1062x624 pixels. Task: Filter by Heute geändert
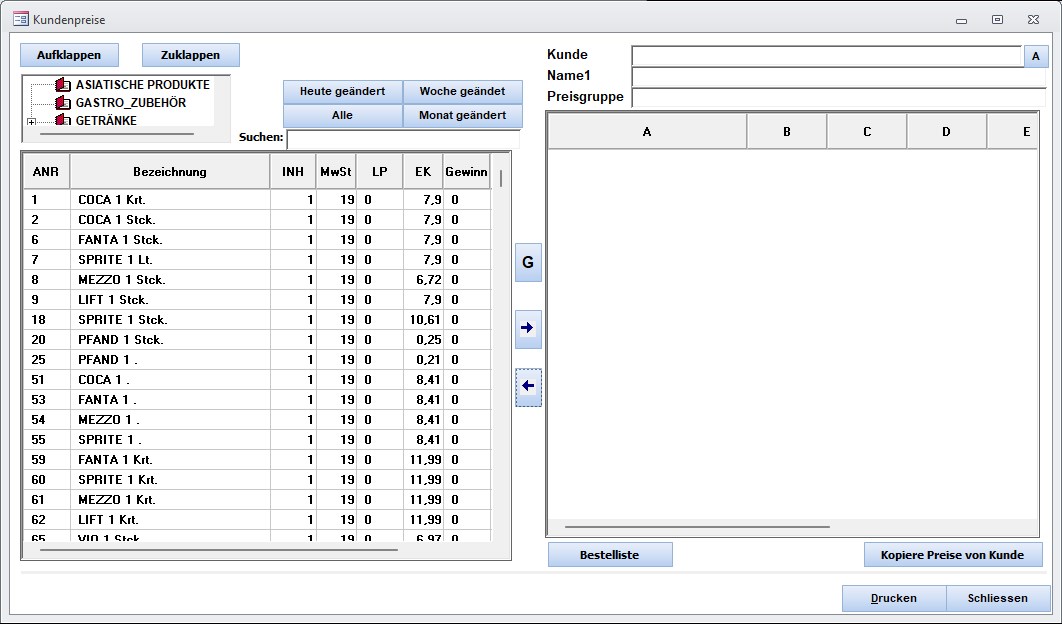tap(342, 92)
